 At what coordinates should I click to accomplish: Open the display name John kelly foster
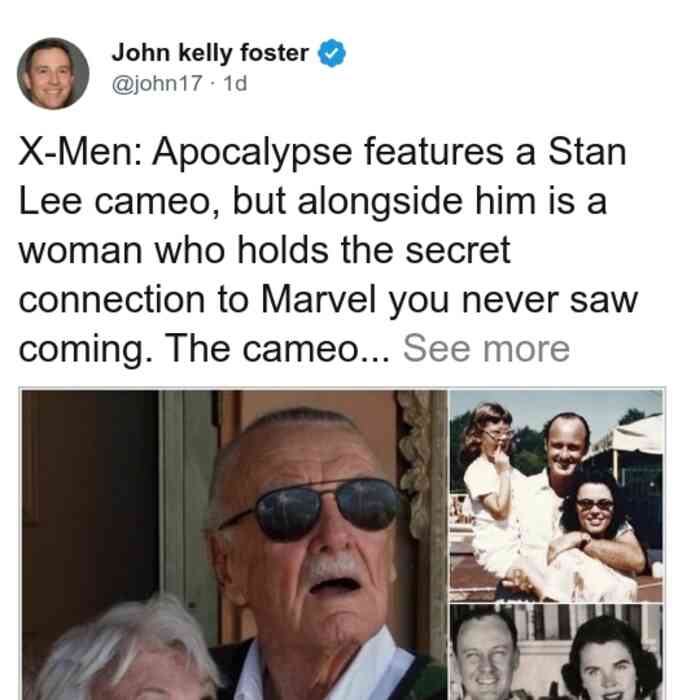pos(210,53)
